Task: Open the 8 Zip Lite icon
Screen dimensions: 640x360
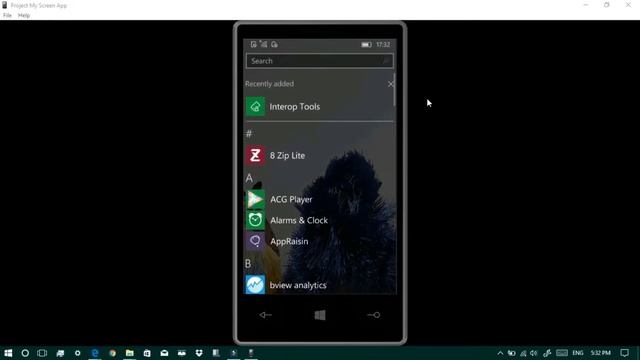Action: point(255,156)
